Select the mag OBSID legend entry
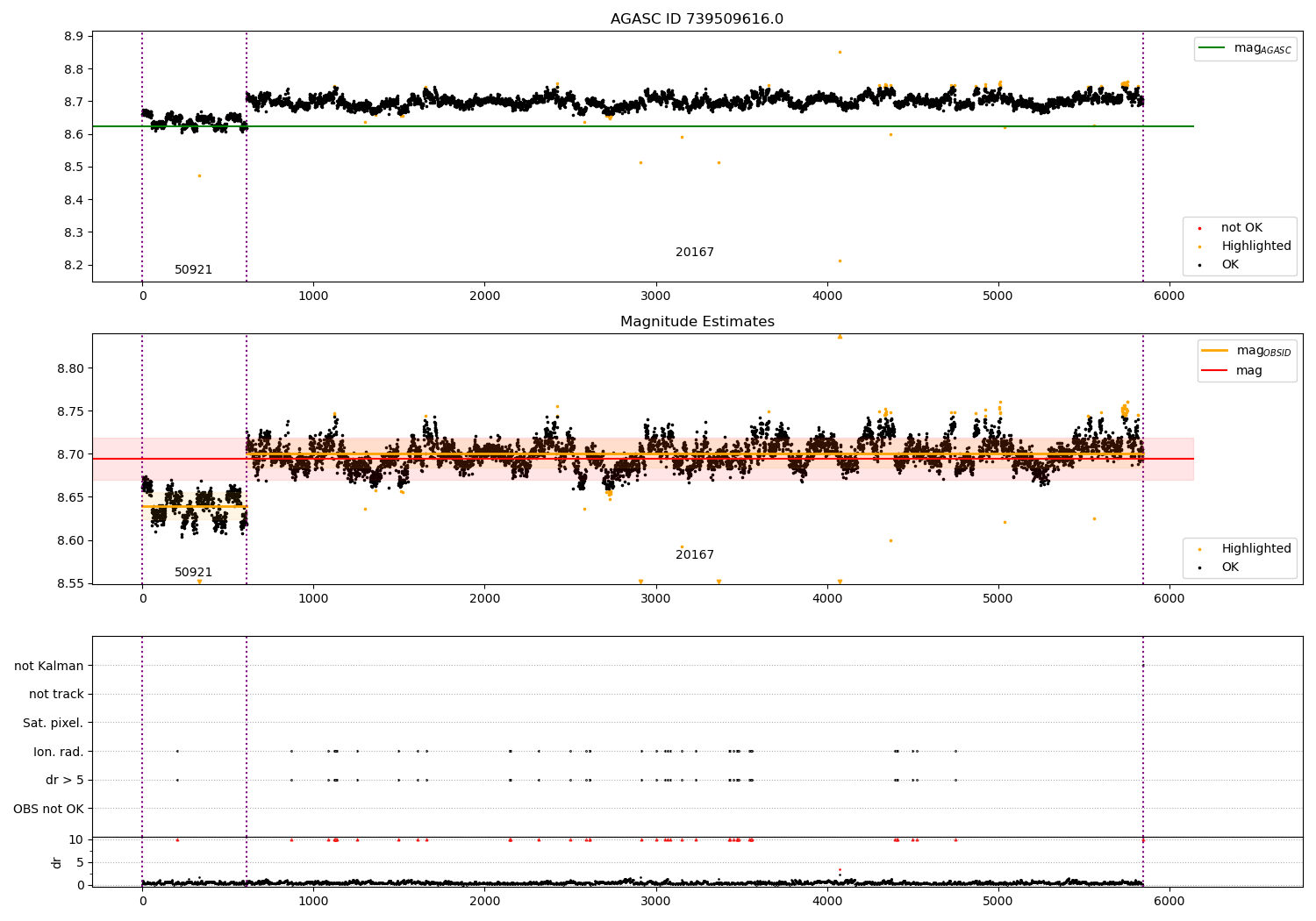The image size is (1316, 921). [1247, 351]
